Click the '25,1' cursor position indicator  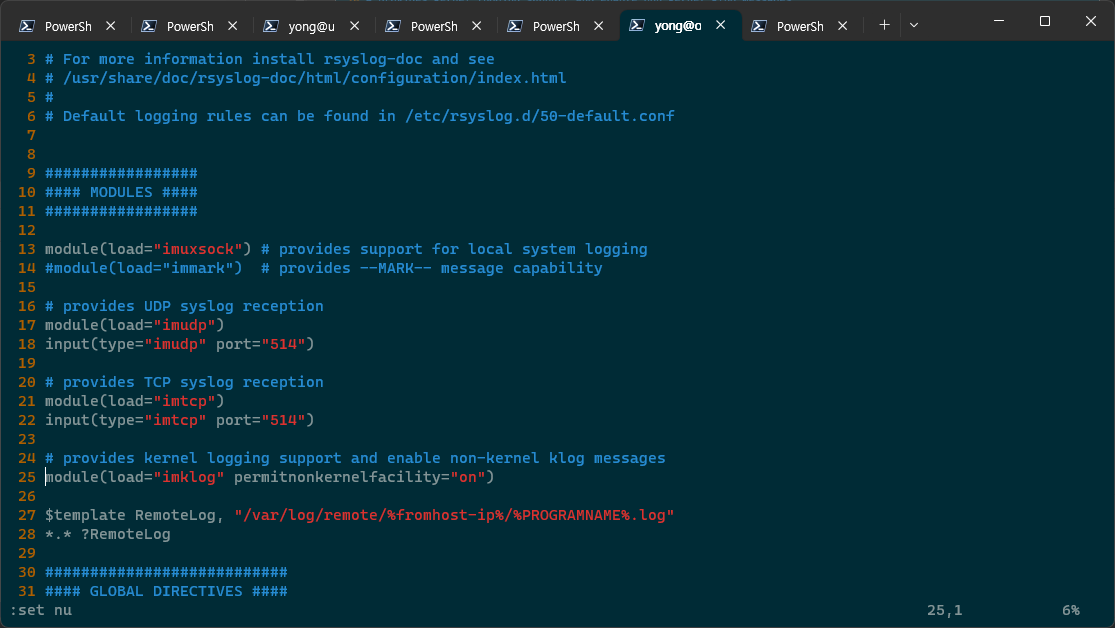coord(944,610)
